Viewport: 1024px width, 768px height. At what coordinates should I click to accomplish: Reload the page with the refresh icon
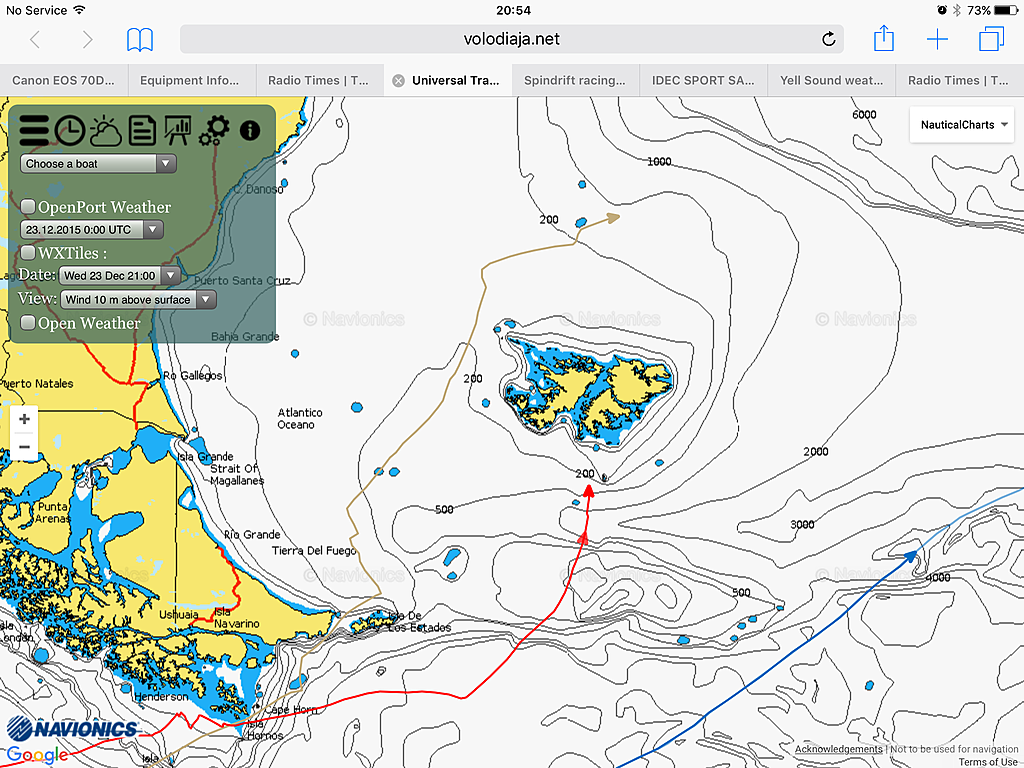[x=828, y=39]
